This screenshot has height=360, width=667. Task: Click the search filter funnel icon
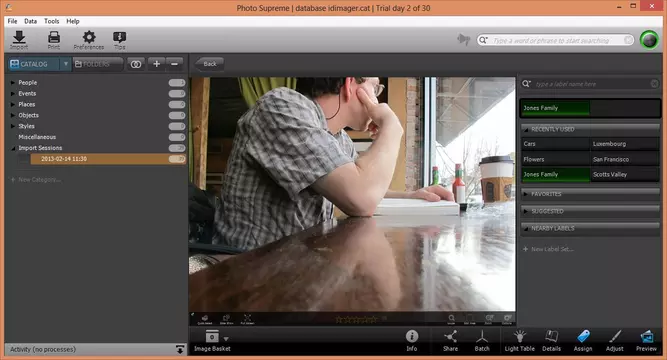tap(463, 40)
